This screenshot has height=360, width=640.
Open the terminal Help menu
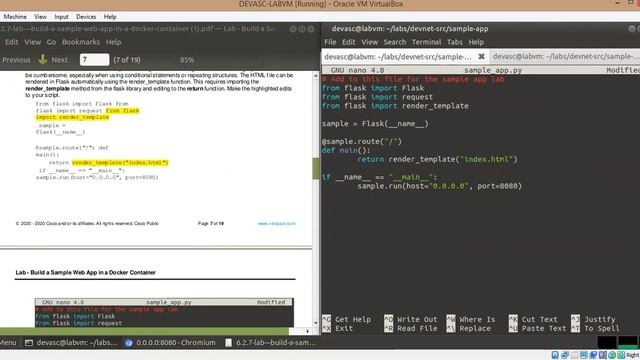pyautogui.click(x=476, y=42)
